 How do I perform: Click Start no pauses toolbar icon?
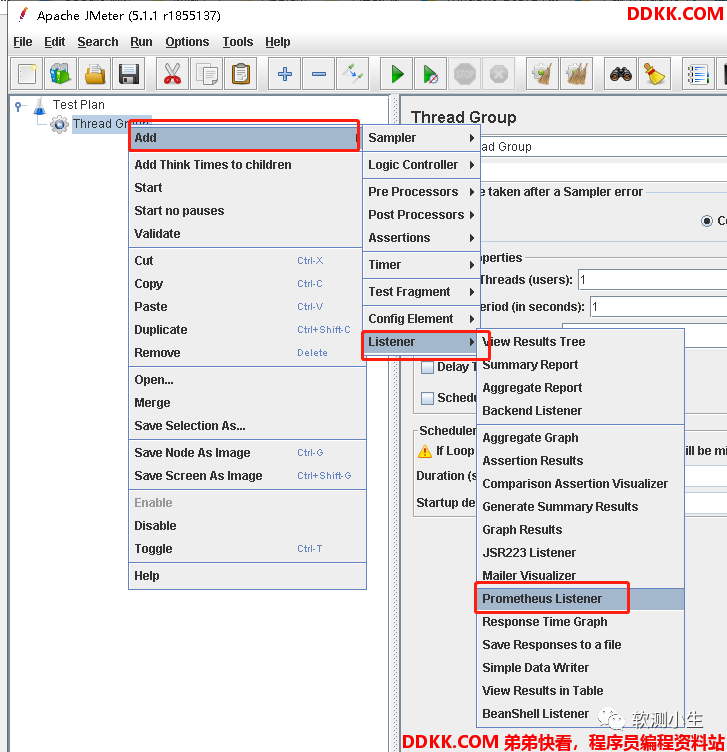(431, 74)
